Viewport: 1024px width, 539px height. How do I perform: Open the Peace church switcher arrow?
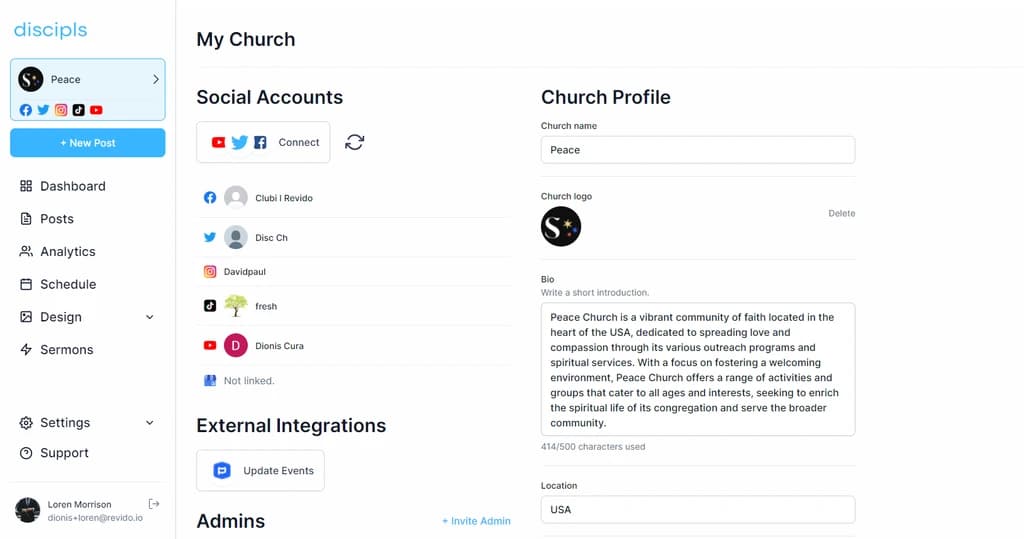(x=155, y=79)
